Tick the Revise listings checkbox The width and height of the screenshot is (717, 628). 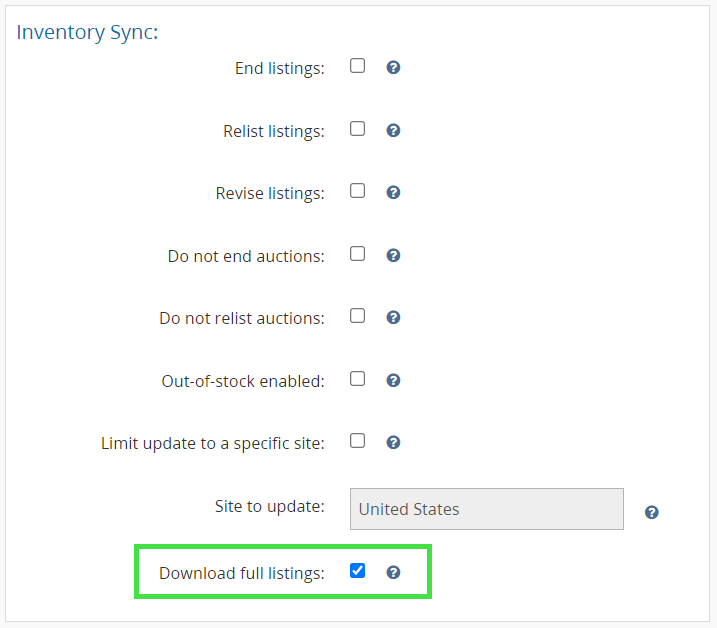click(357, 191)
